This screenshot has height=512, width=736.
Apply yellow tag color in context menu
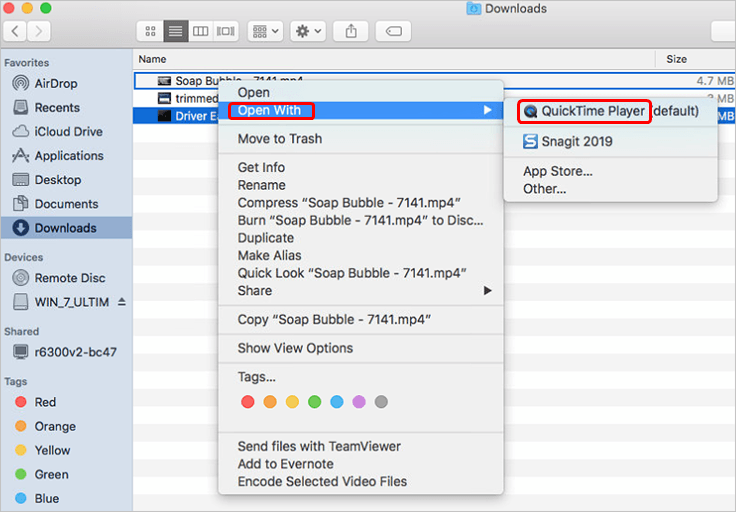click(x=292, y=402)
